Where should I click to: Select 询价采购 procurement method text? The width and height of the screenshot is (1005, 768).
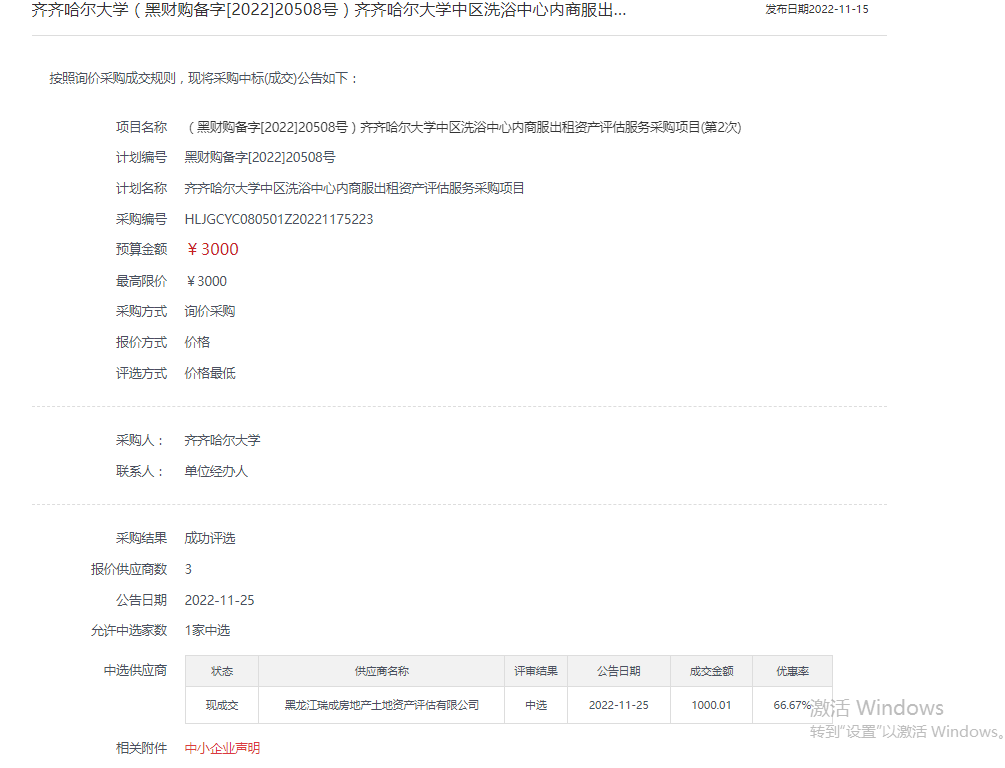[210, 311]
